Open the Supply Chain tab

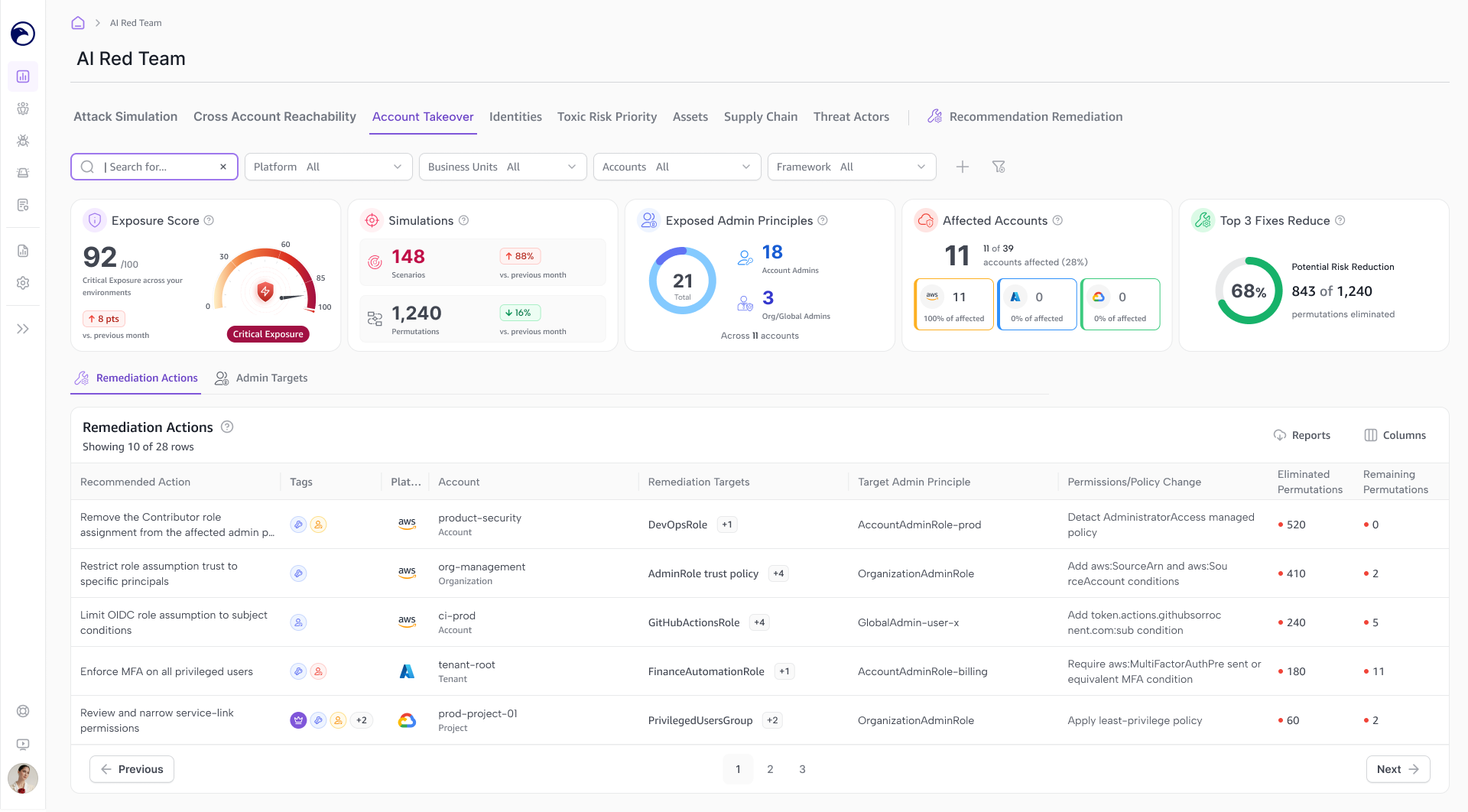click(761, 116)
